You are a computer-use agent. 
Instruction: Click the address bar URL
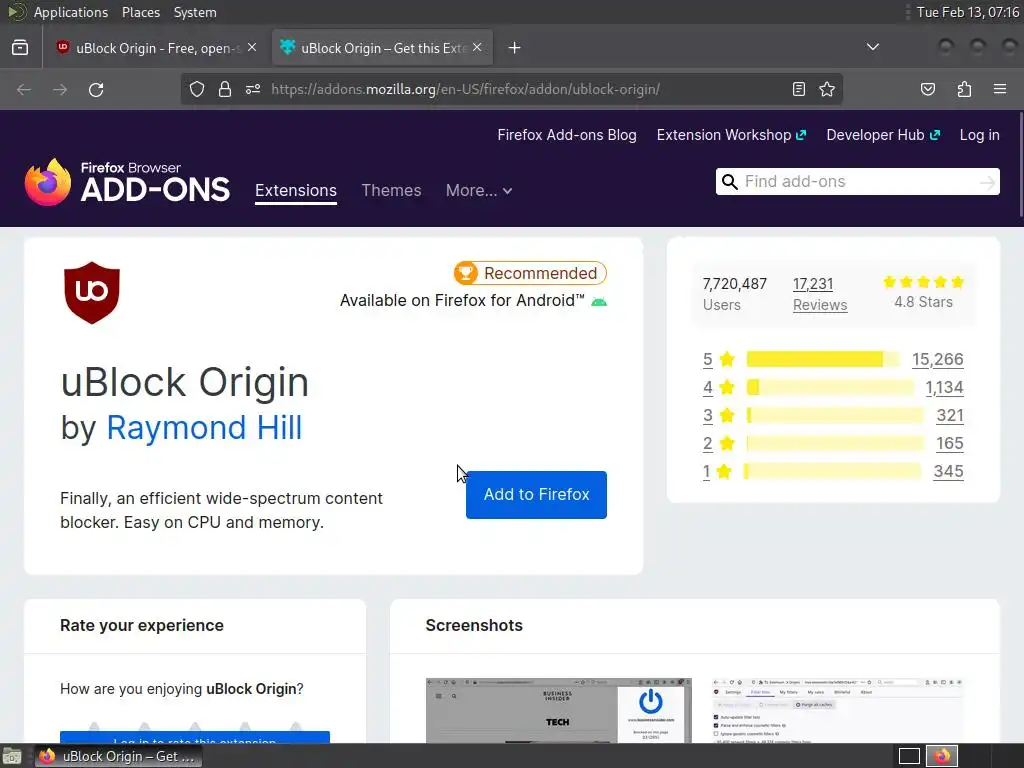pos(465,89)
